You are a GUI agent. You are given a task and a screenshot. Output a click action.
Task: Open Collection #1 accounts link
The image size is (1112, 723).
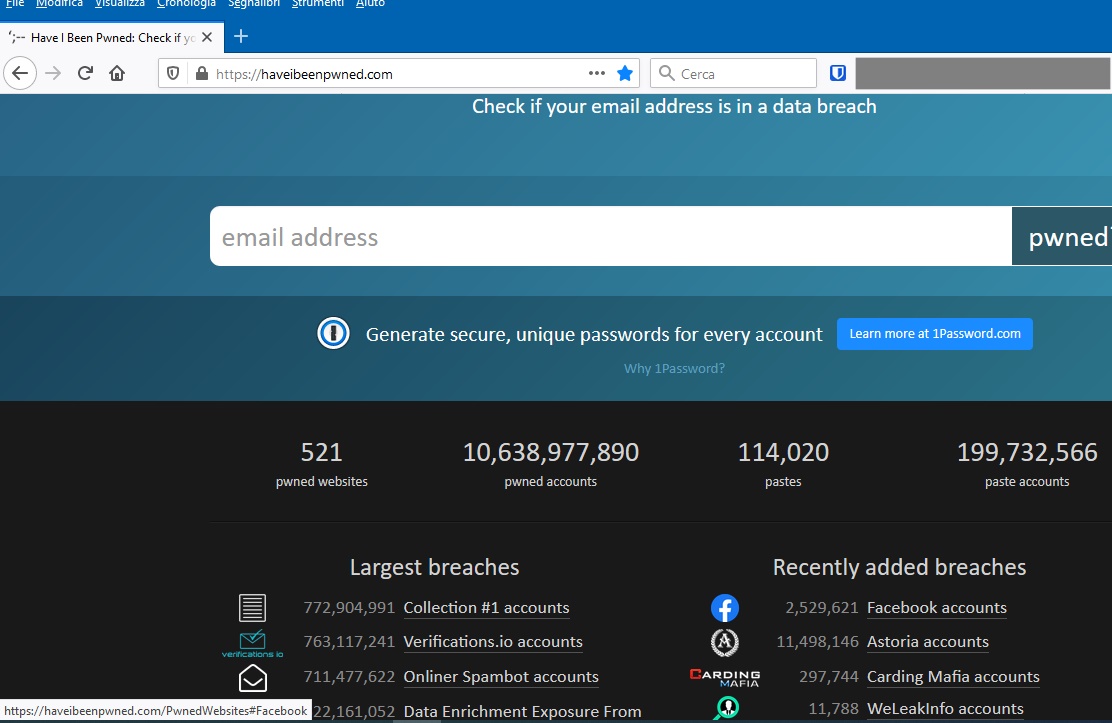pyautogui.click(x=486, y=608)
